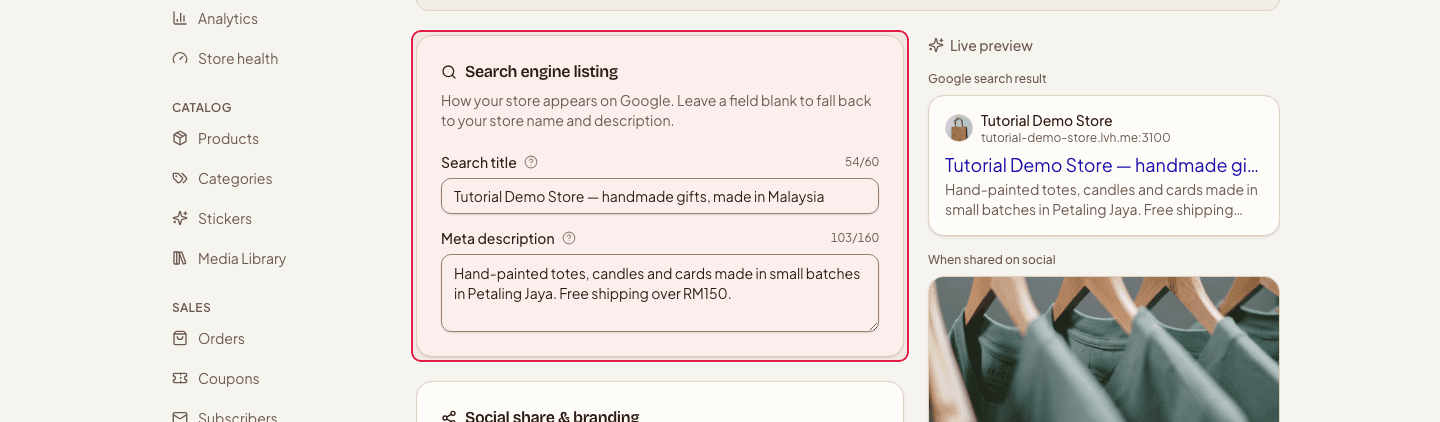
Task: Click the preview description snippet text
Action: tap(1102, 200)
